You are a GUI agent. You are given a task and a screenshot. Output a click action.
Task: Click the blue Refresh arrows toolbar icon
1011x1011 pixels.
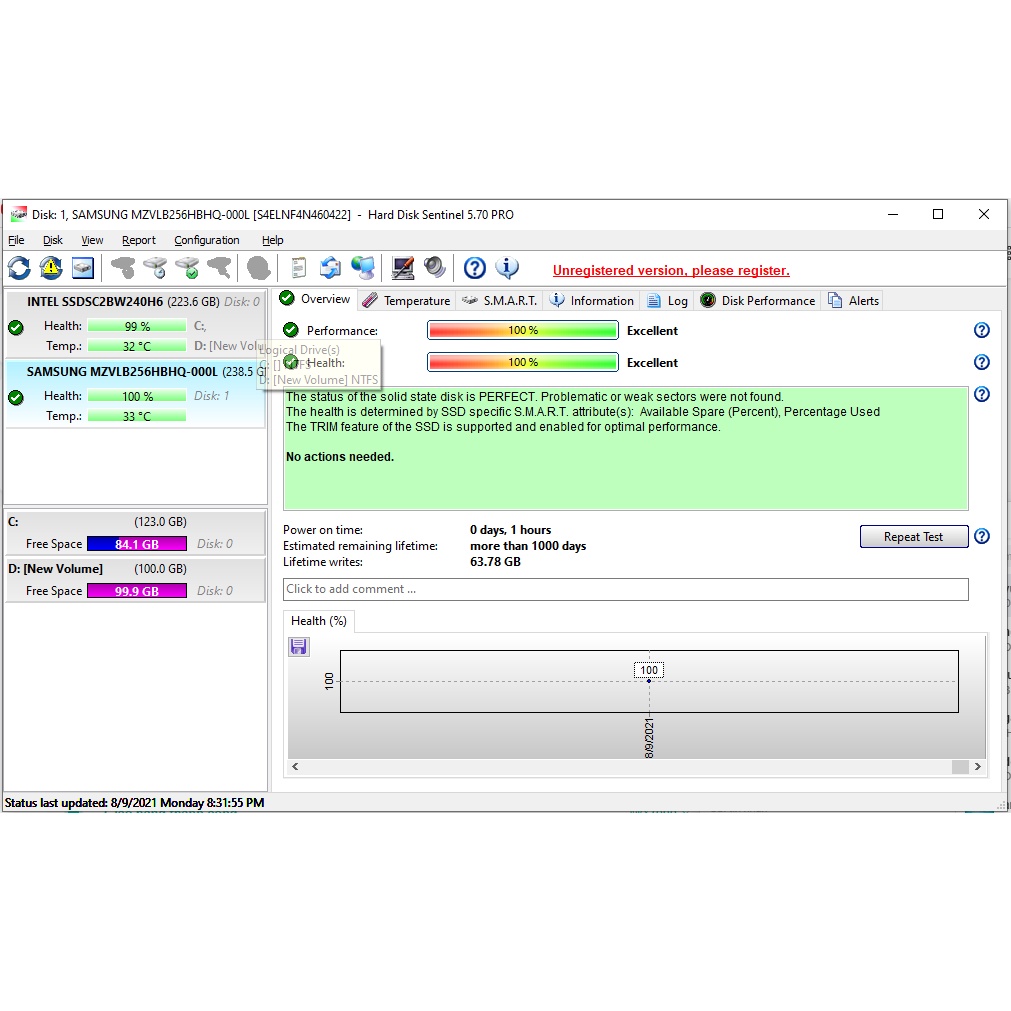click(19, 268)
